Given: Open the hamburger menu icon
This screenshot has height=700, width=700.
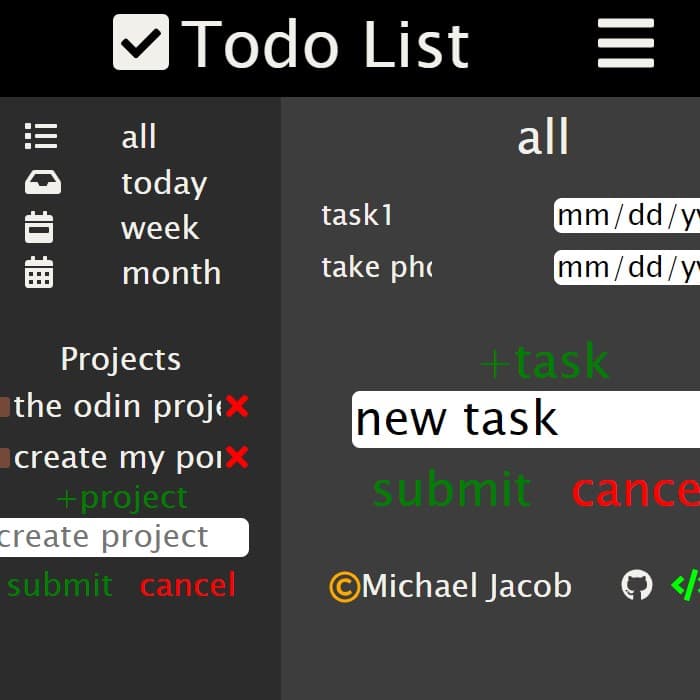Looking at the screenshot, I should (626, 43).
